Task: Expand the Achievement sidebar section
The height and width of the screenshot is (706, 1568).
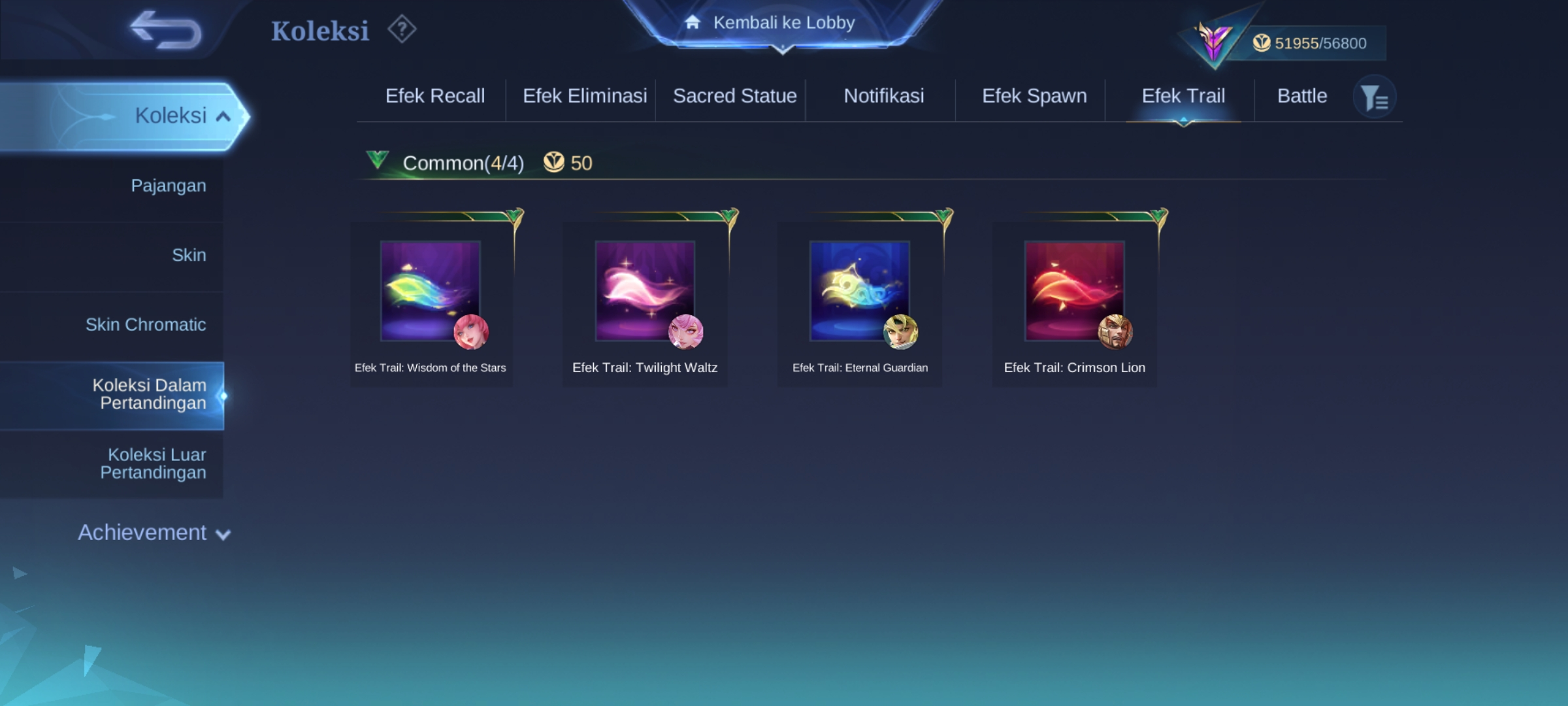Action: tap(154, 533)
